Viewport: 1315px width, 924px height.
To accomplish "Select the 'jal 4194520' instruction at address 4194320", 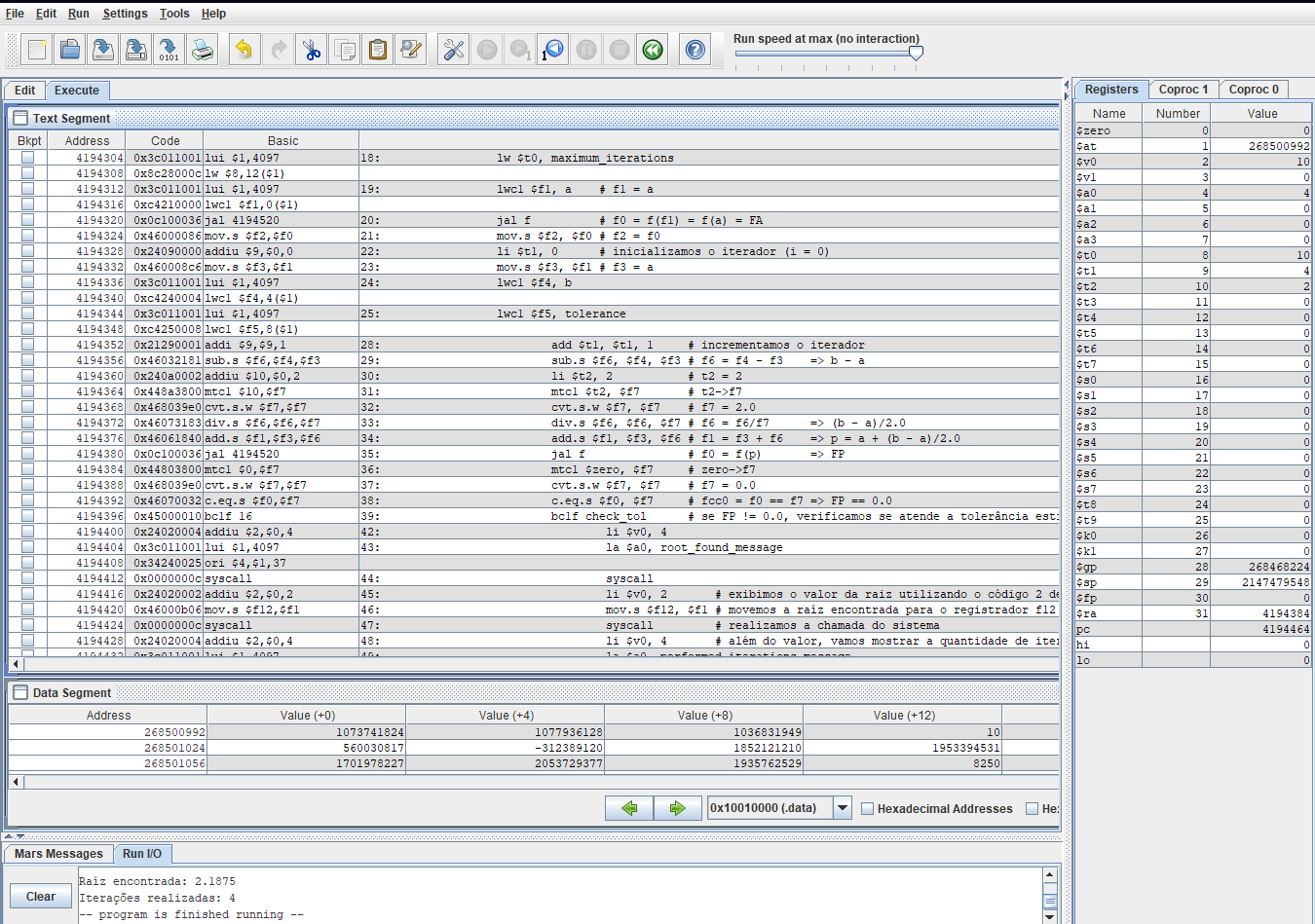I will point(282,220).
